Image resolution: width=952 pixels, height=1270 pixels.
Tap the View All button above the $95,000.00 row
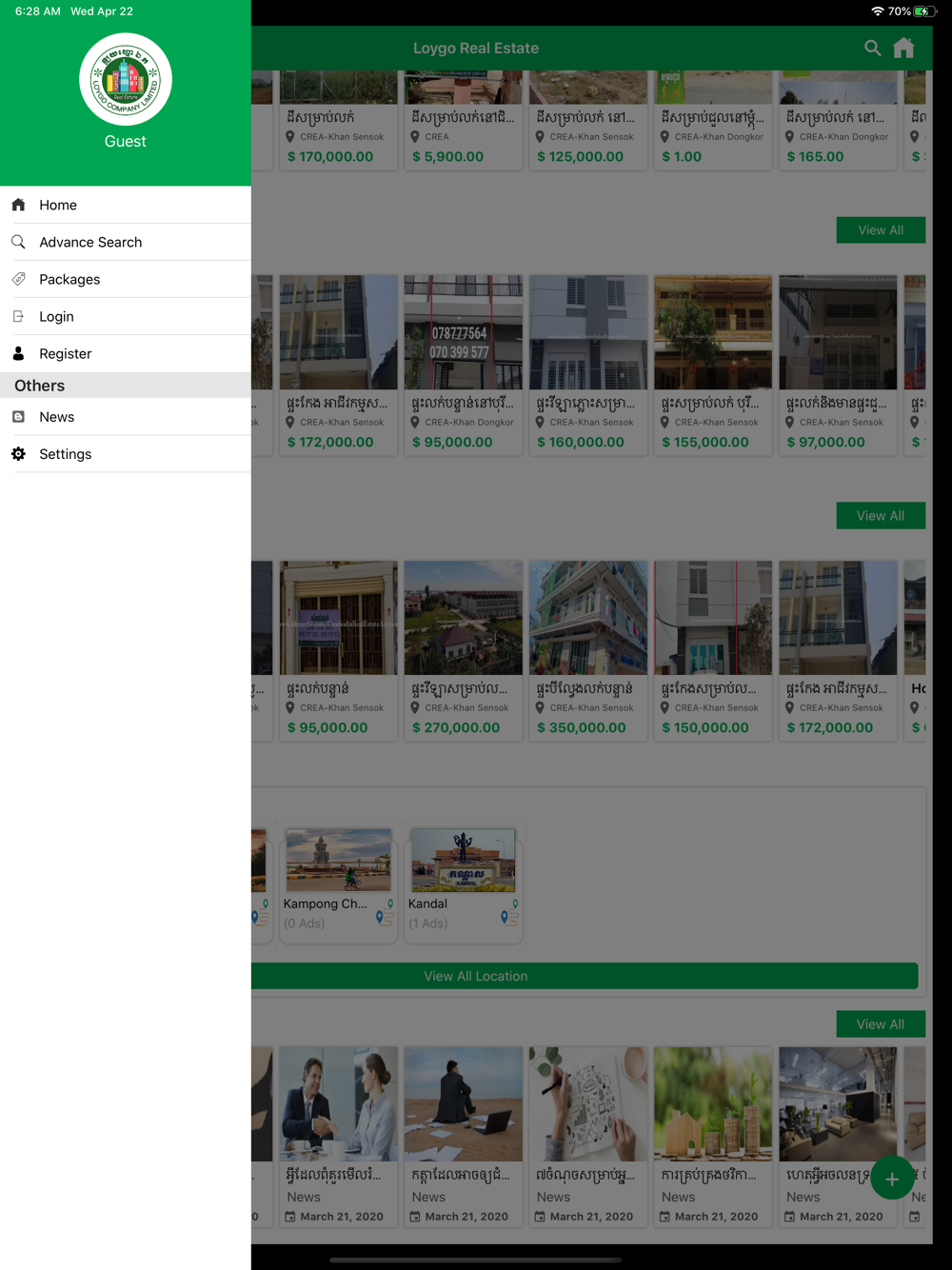coord(881,516)
